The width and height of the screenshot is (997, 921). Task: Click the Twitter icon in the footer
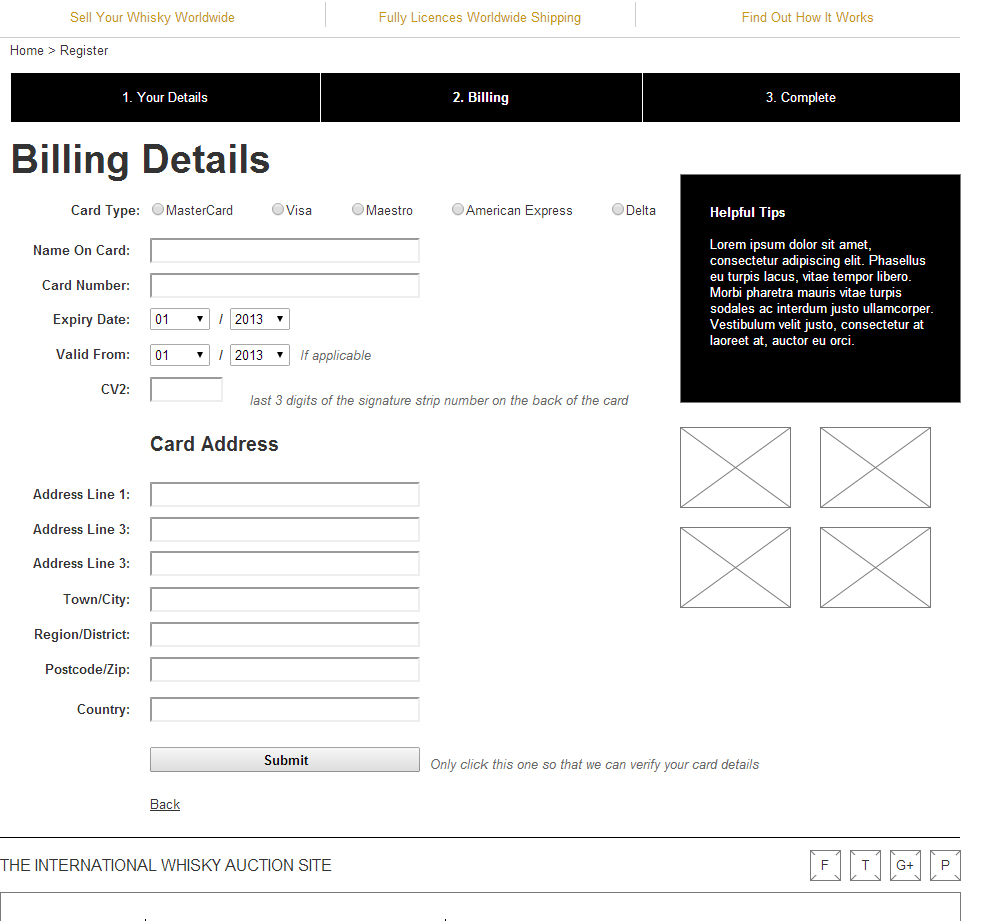865,866
